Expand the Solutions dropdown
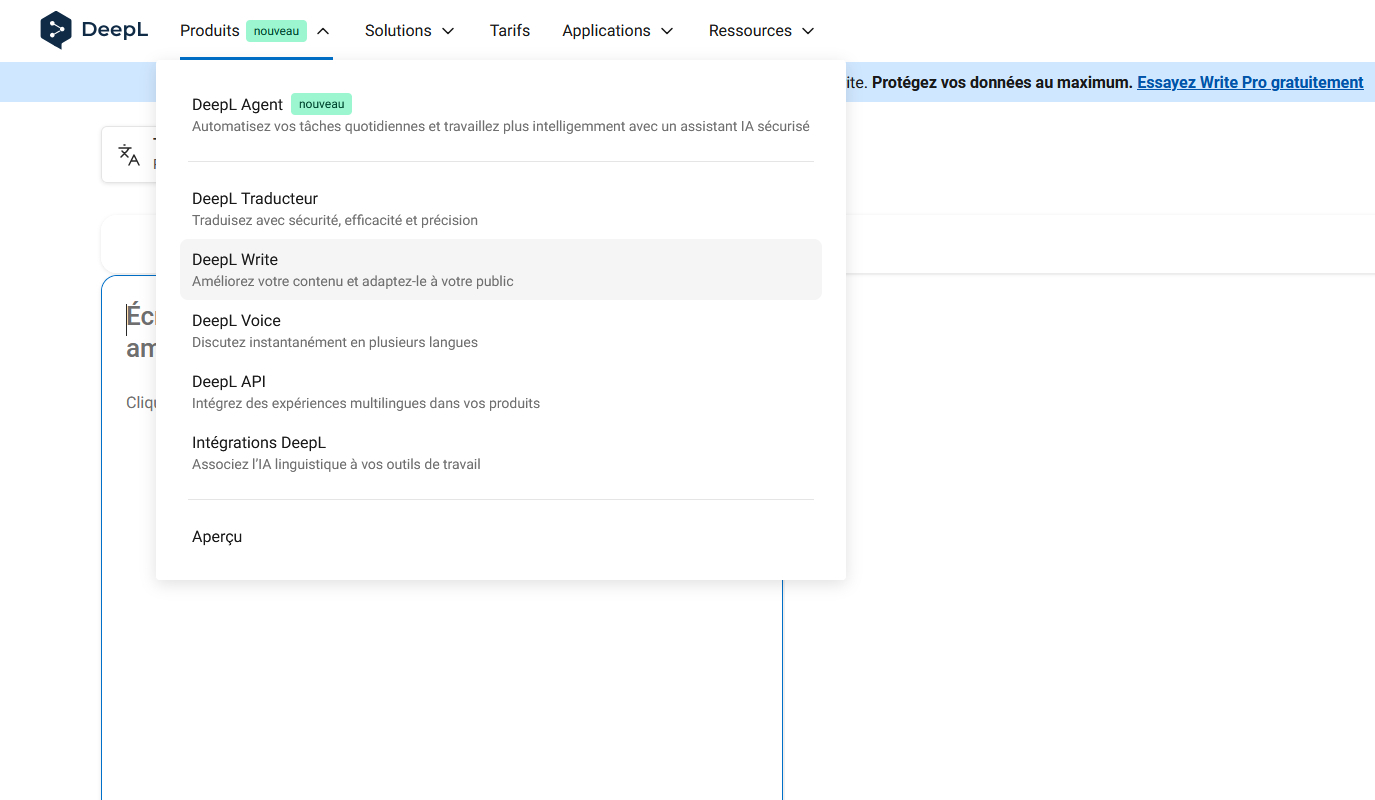This screenshot has width=1375, height=800. [x=409, y=31]
